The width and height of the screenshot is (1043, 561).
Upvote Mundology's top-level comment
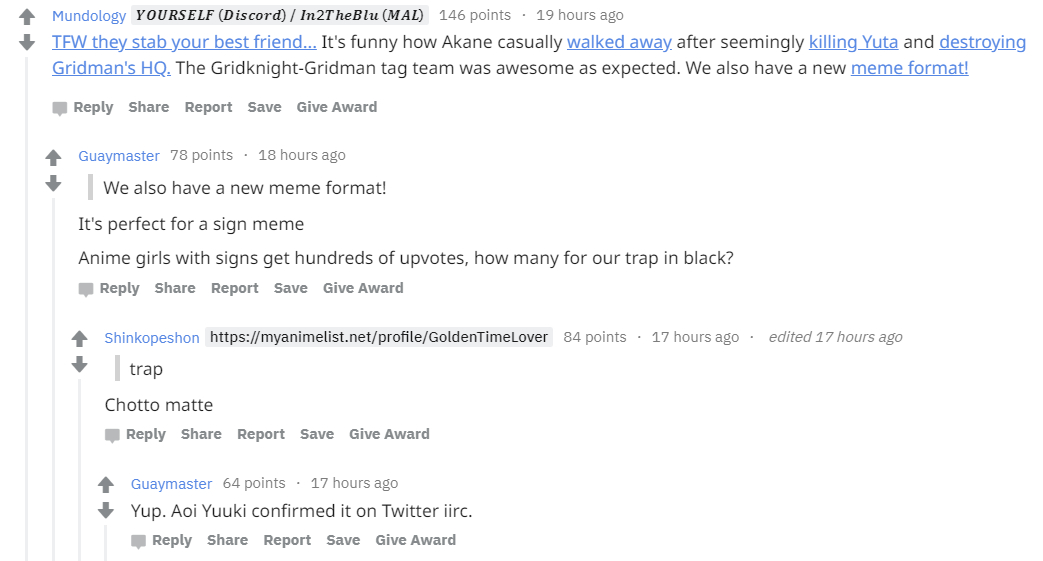[x=27, y=17]
